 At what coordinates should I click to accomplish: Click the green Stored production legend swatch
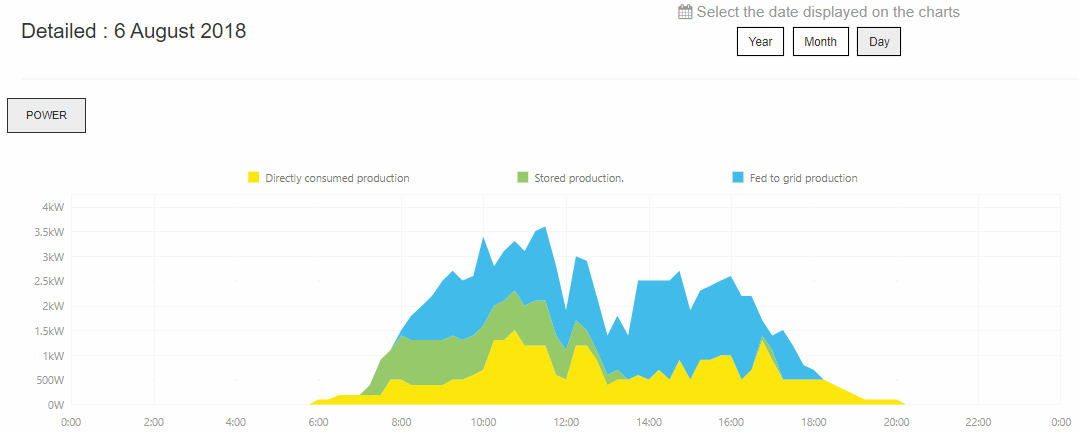point(522,178)
